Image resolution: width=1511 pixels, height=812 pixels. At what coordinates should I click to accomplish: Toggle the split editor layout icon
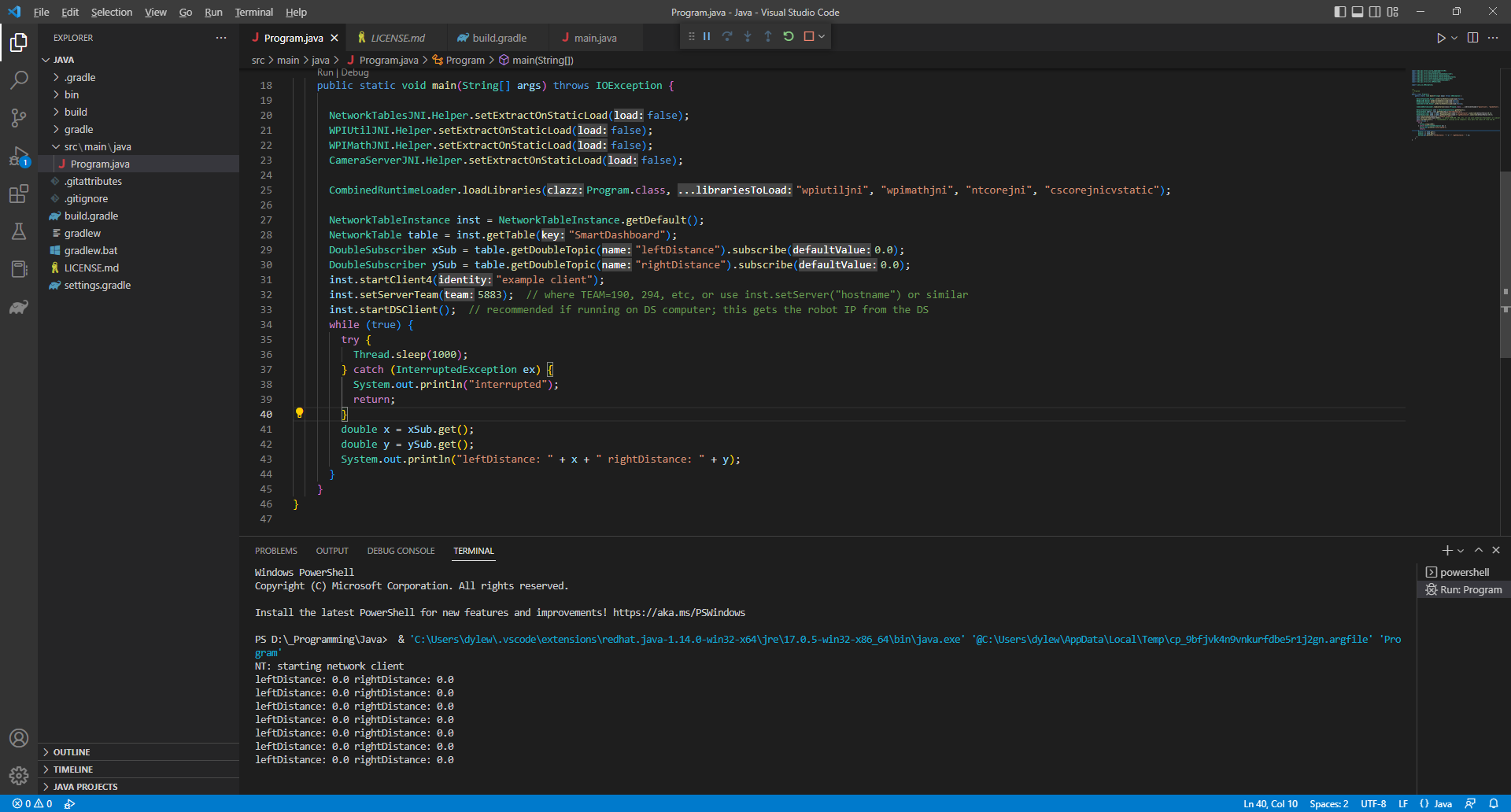tap(1472, 37)
